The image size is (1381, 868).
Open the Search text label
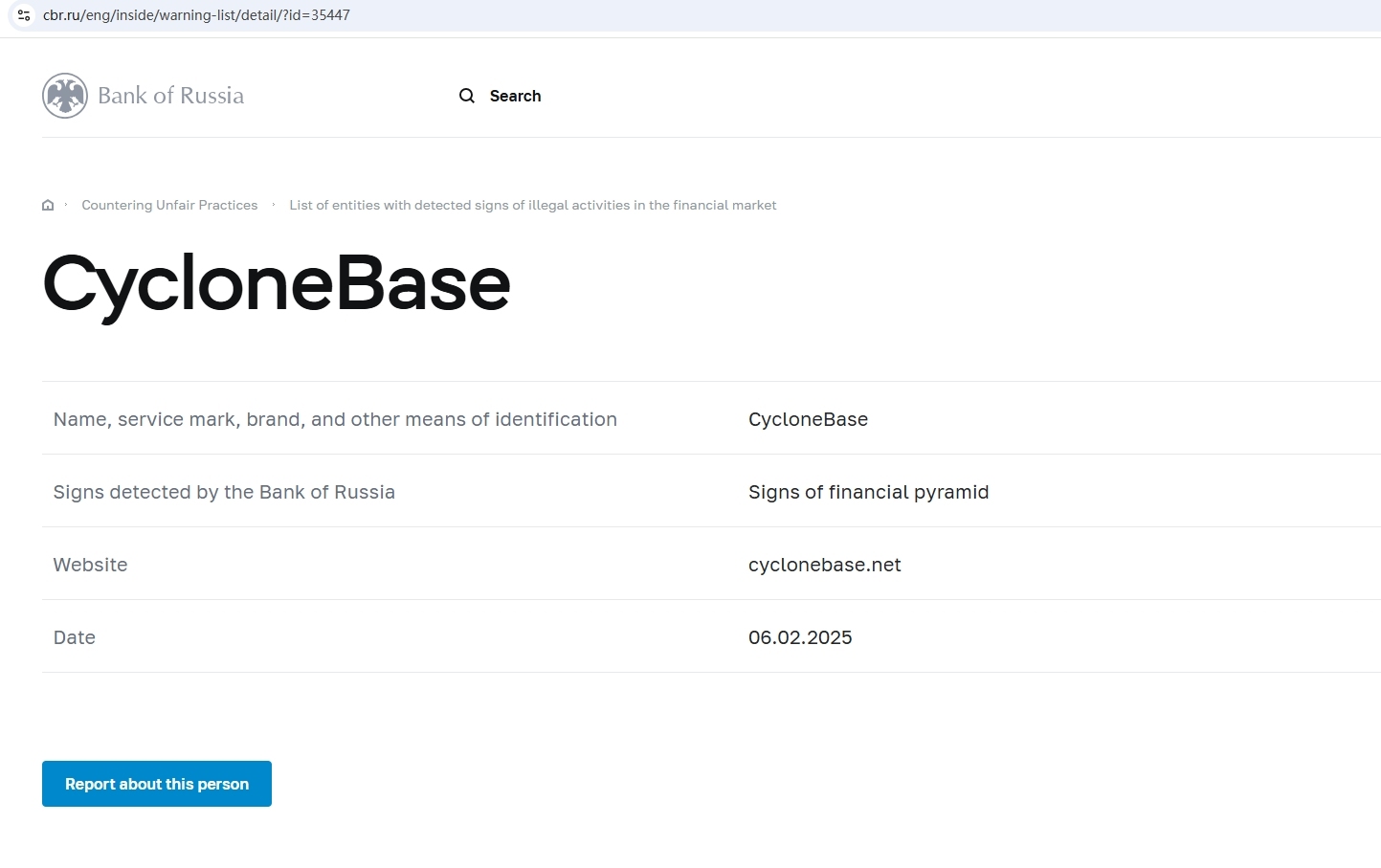pyautogui.click(x=515, y=96)
